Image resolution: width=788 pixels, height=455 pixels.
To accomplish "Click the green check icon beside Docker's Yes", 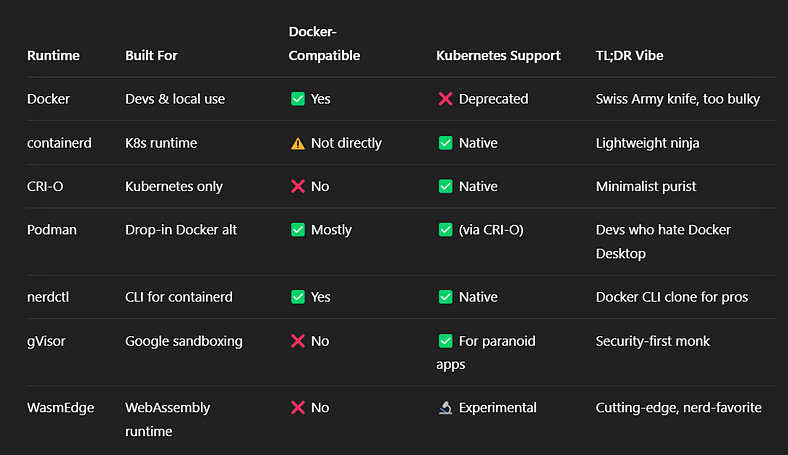I will [298, 99].
